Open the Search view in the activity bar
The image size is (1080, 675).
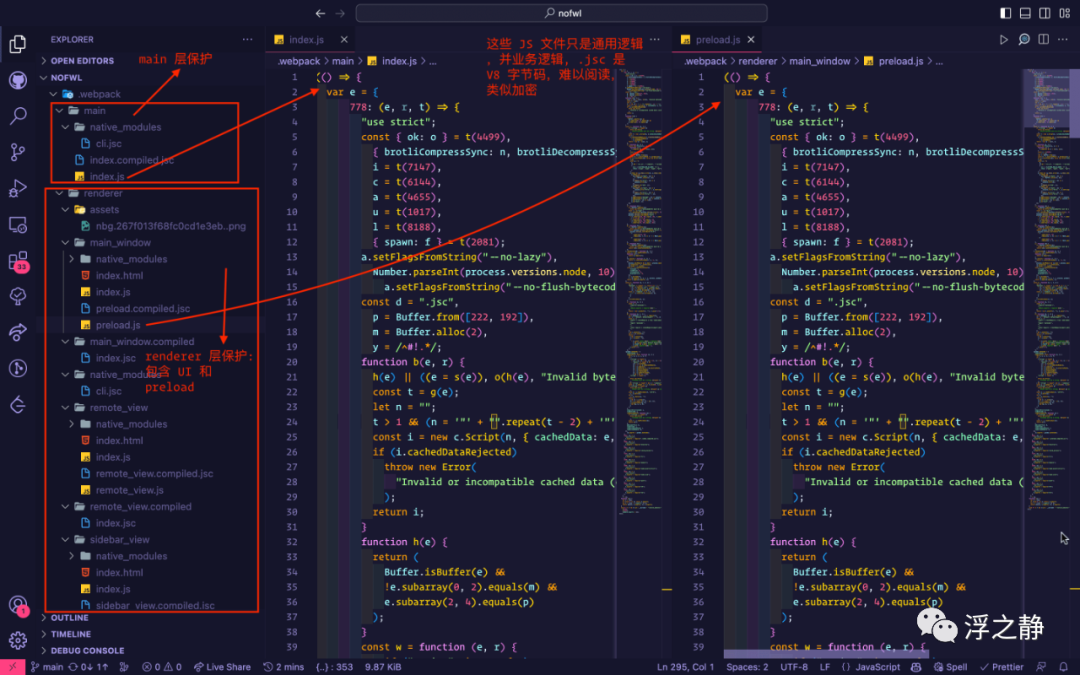(18, 116)
